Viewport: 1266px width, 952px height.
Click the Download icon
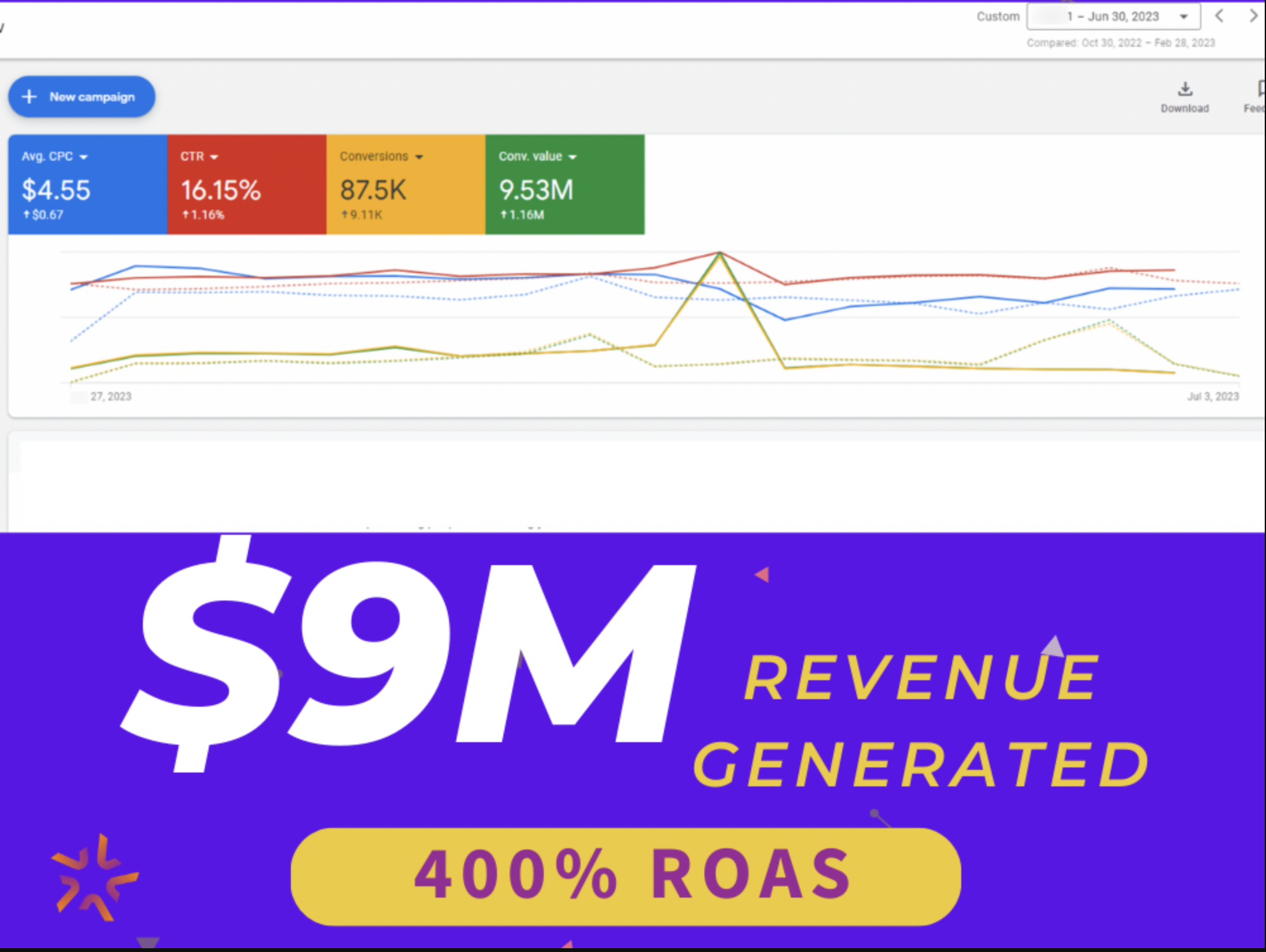(x=1185, y=89)
